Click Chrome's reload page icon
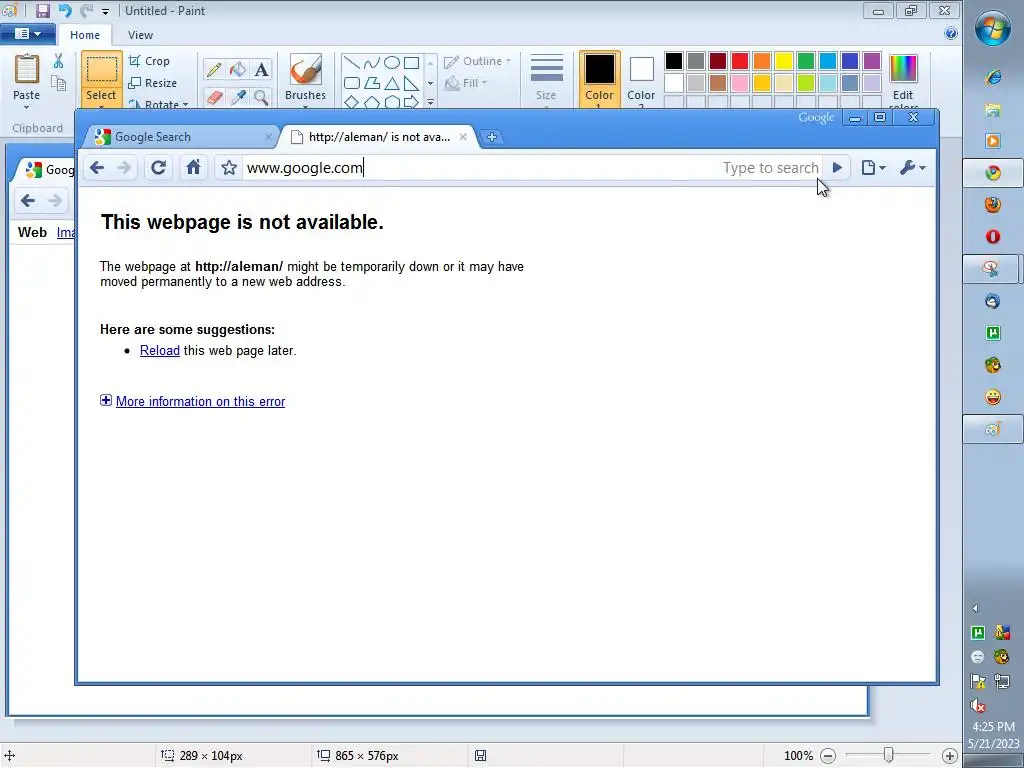 pos(158,168)
